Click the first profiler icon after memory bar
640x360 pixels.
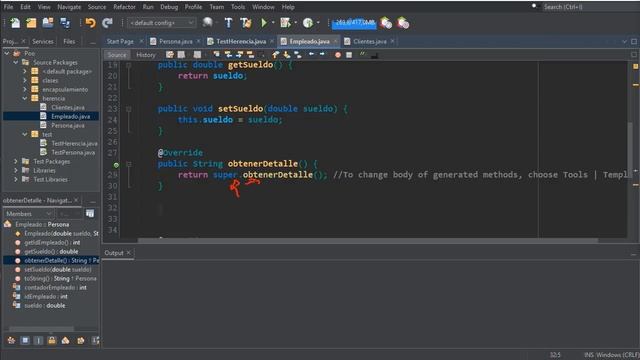point(386,23)
